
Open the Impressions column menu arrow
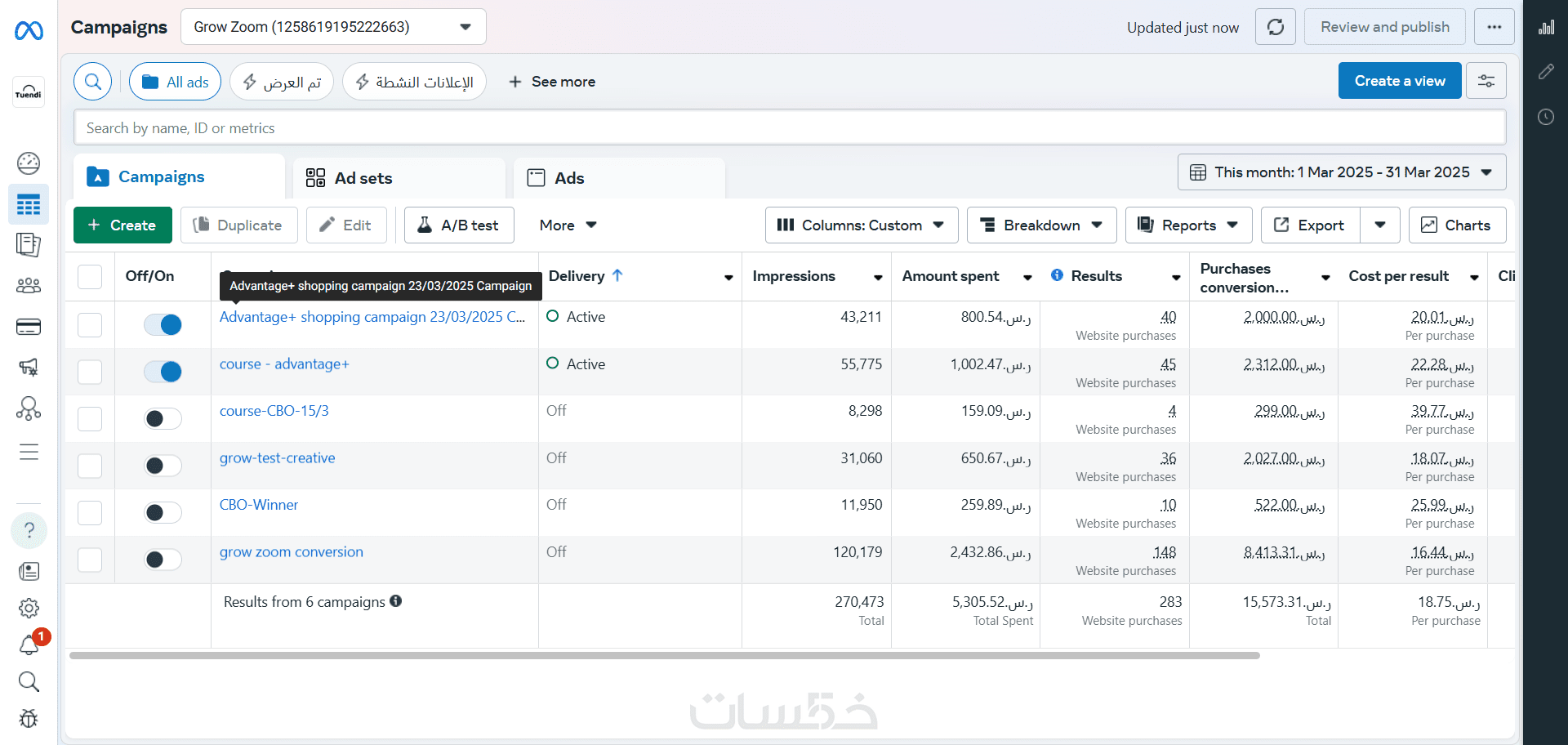[x=878, y=278]
